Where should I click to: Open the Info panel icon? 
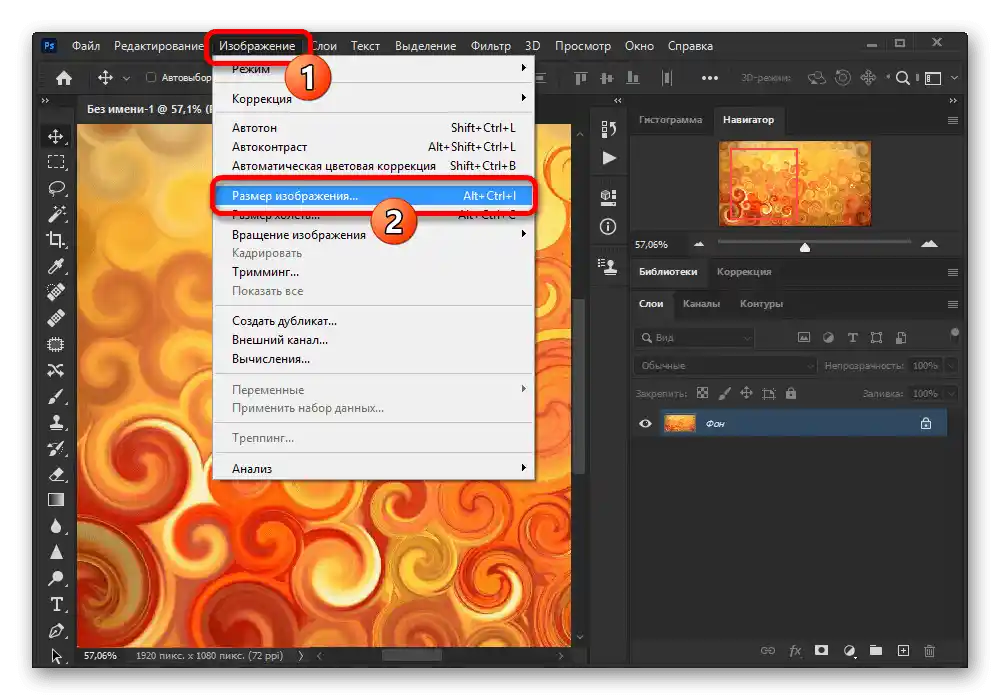tap(608, 226)
